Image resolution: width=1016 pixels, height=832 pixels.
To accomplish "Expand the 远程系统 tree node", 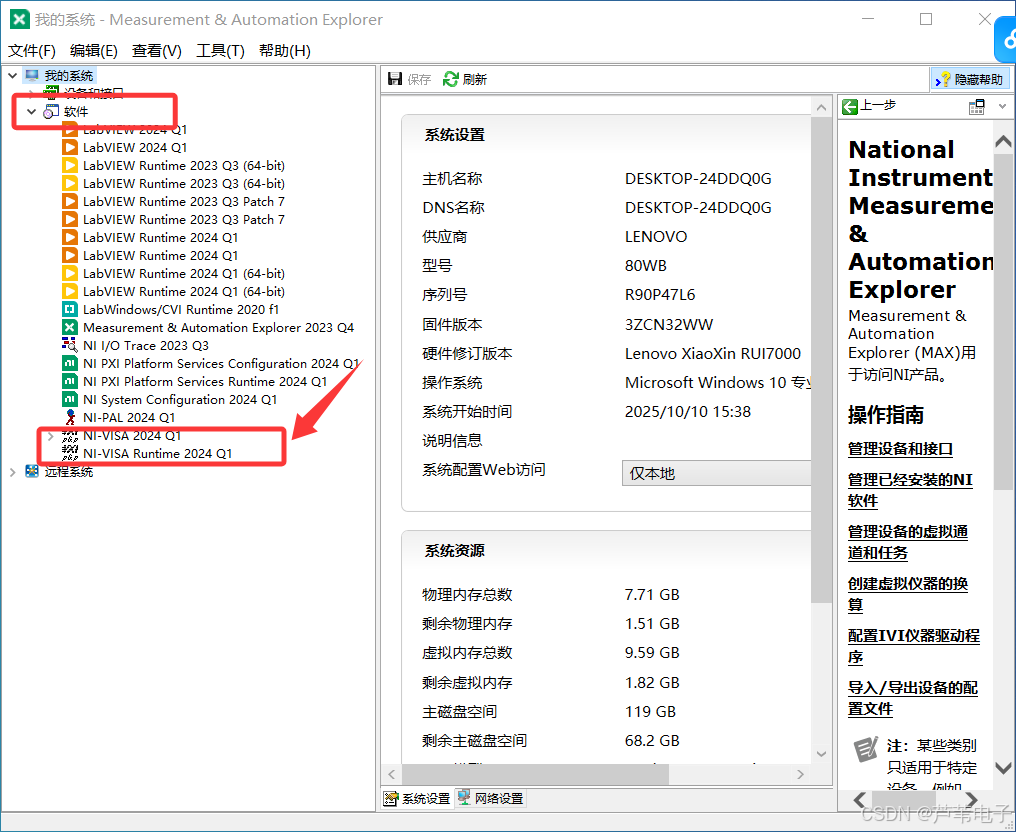I will [x=12, y=472].
